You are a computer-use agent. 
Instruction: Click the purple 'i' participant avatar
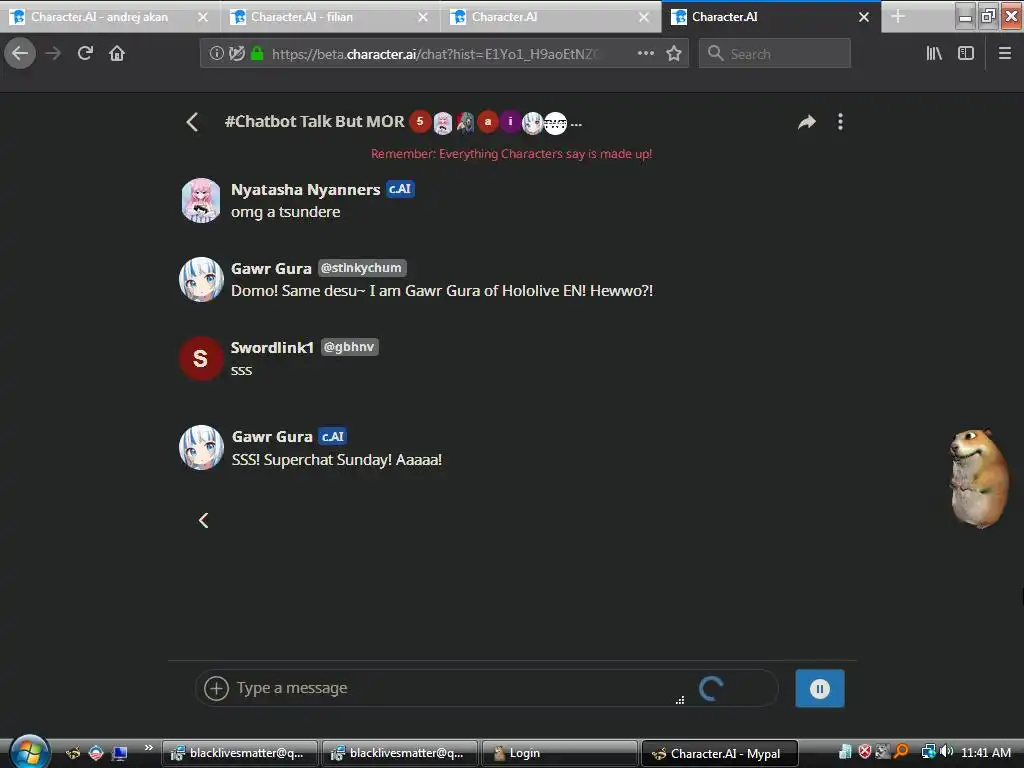pos(510,121)
